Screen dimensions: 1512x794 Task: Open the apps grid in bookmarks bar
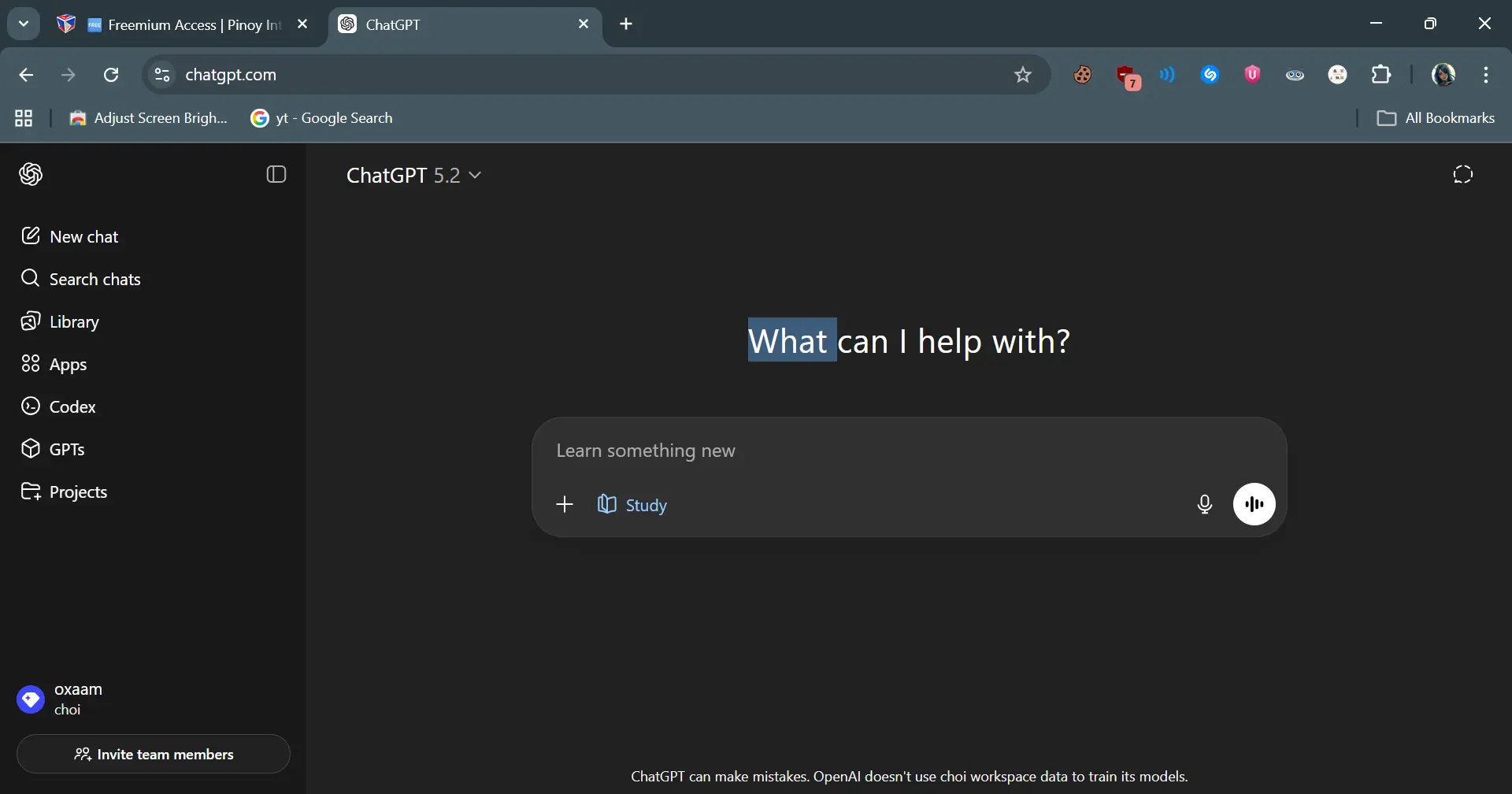[x=24, y=118]
